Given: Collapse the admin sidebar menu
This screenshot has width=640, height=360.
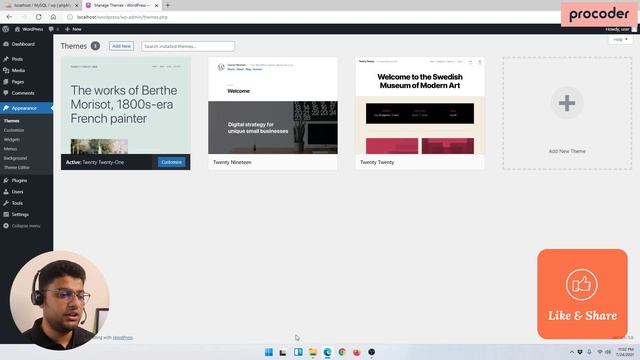Looking at the screenshot, I should (22, 226).
